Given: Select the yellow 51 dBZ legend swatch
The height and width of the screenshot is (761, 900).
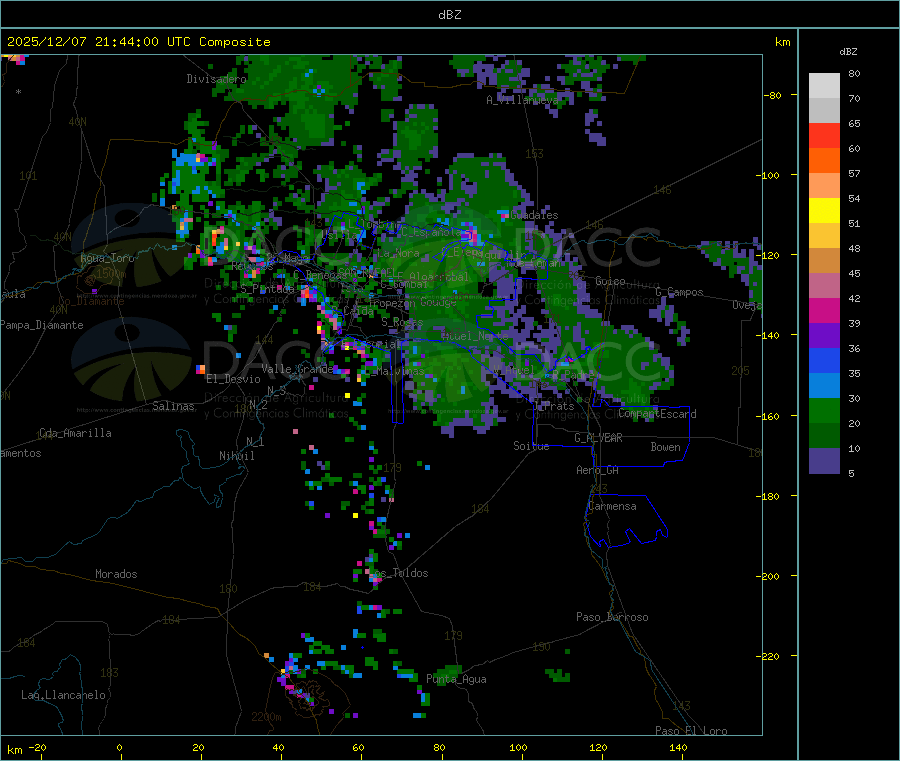Looking at the screenshot, I should tap(824, 211).
